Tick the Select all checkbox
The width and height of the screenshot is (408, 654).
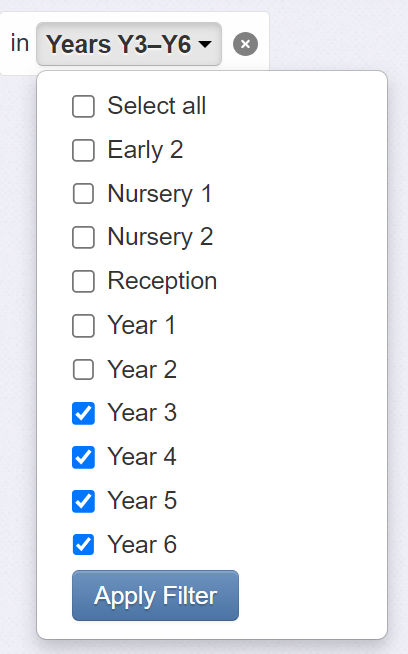tap(83, 106)
